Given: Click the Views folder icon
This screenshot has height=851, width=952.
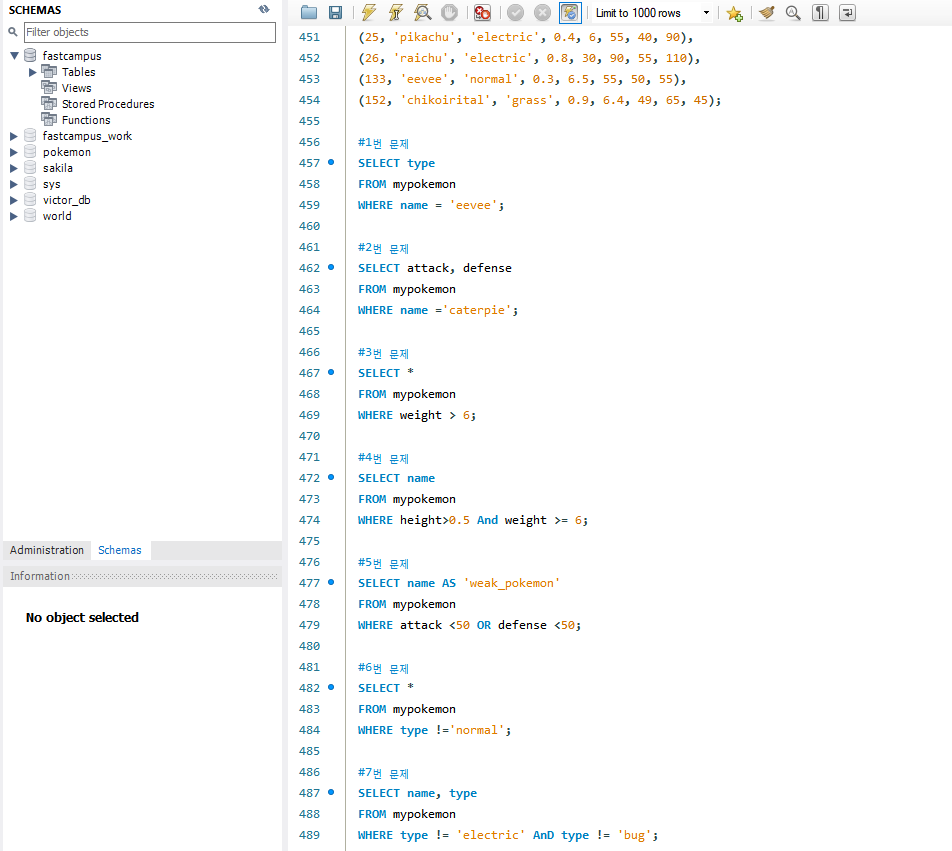Looking at the screenshot, I should (49, 87).
